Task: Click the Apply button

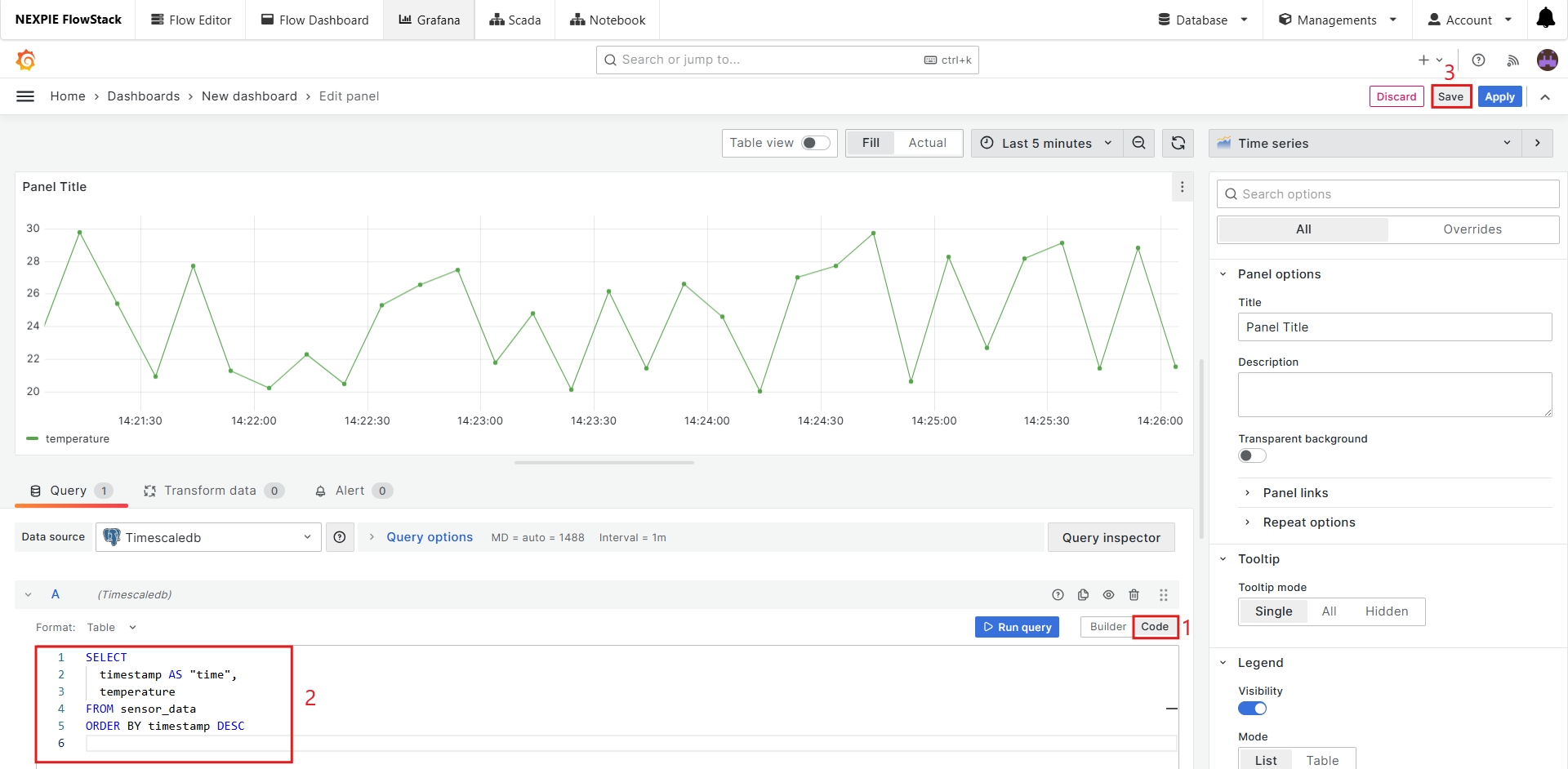Action: [1499, 96]
